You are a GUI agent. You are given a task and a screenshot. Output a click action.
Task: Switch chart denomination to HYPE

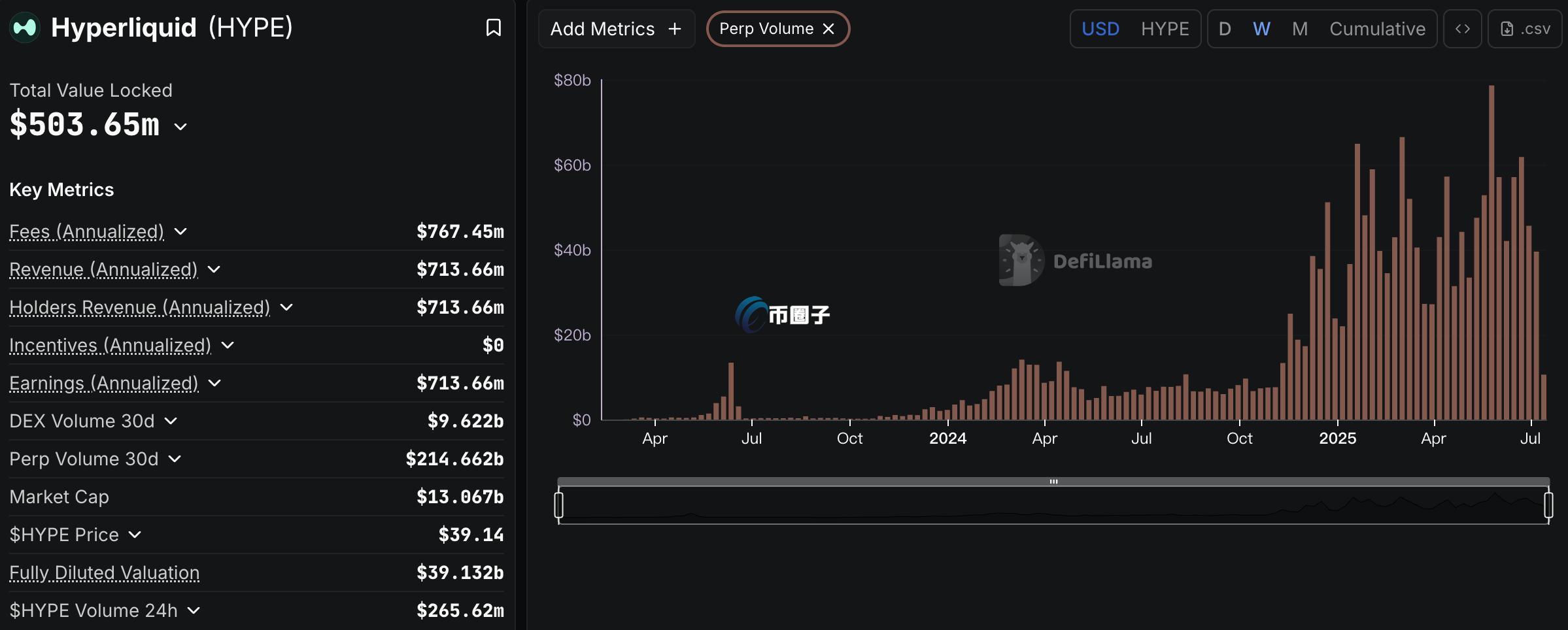[1165, 29]
